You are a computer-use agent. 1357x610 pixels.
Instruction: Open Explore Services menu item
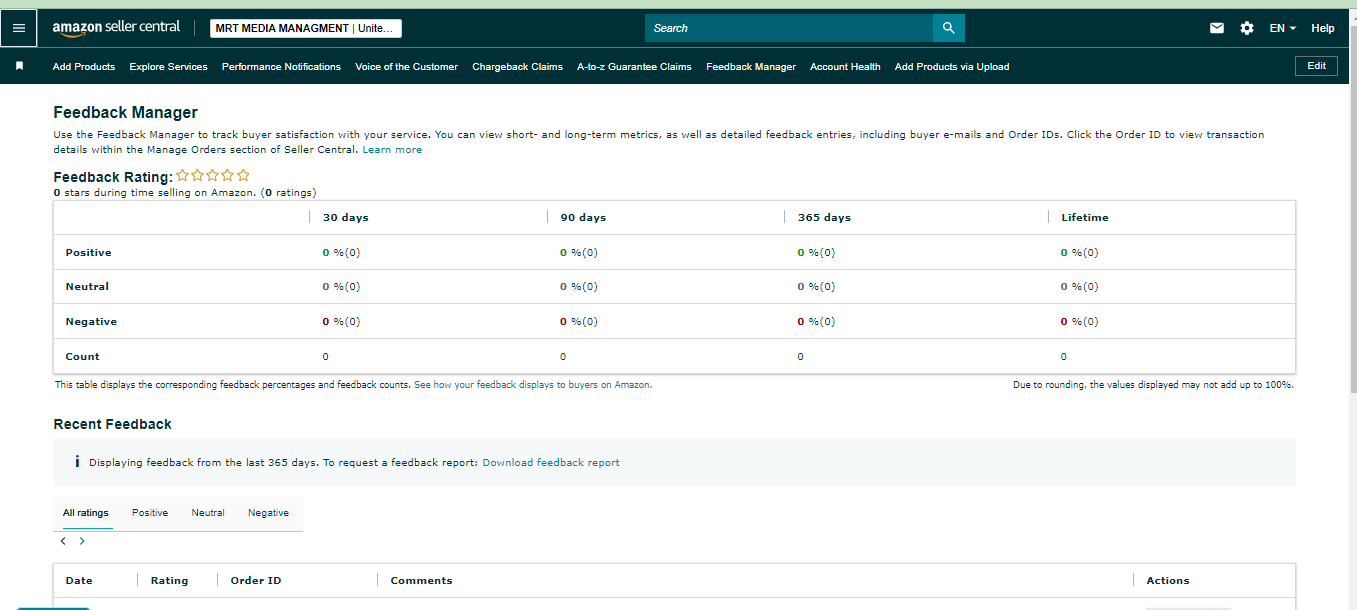[x=168, y=67]
